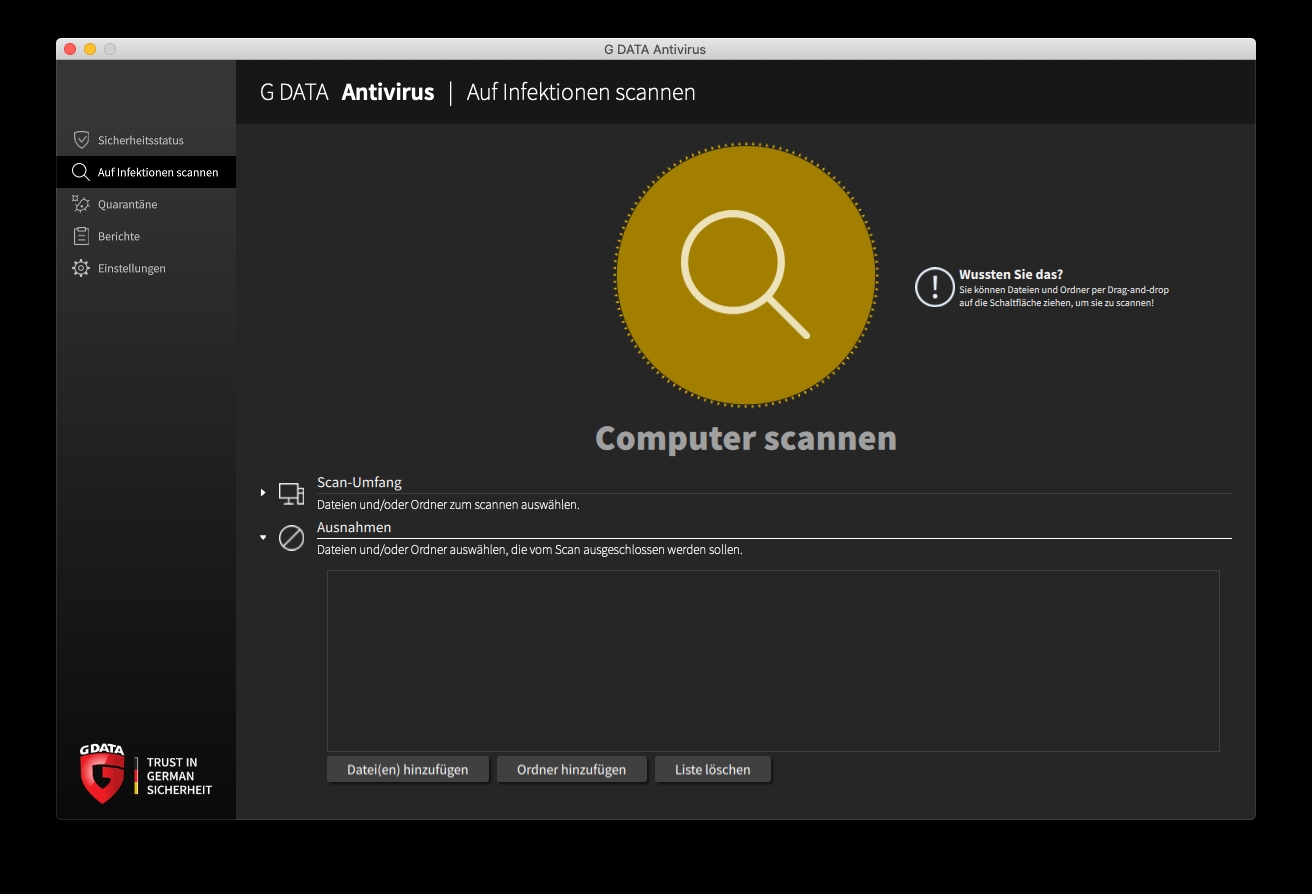This screenshot has height=894, width=1312.
Task: Click the Scan-Umfang computer icon
Action: [291, 493]
